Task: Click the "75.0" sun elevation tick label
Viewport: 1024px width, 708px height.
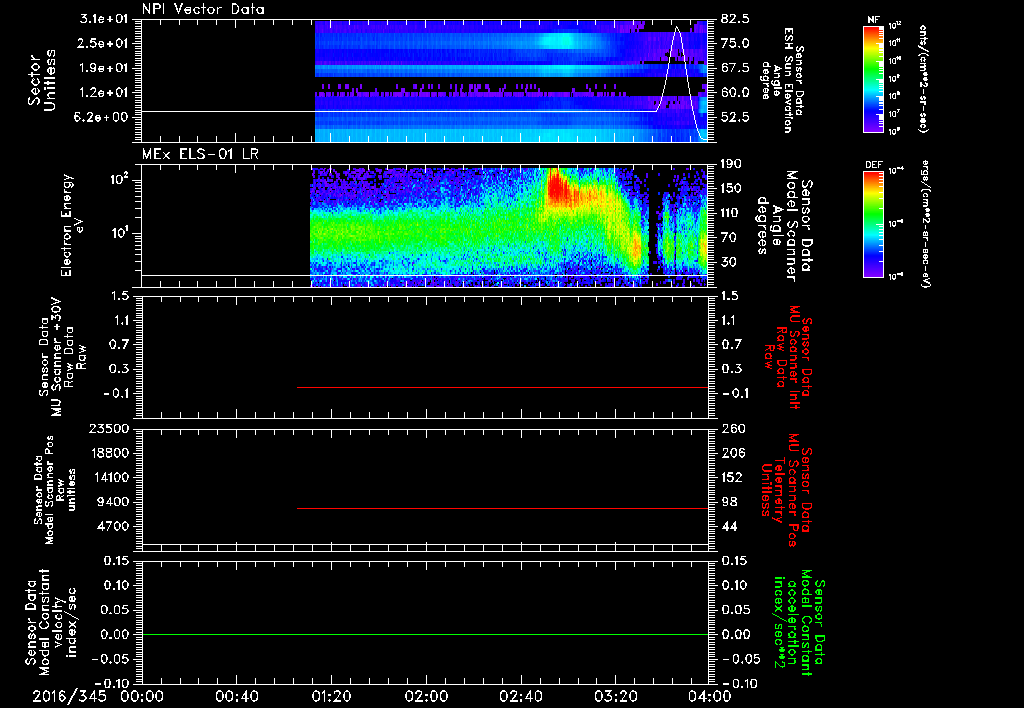Action: click(735, 43)
